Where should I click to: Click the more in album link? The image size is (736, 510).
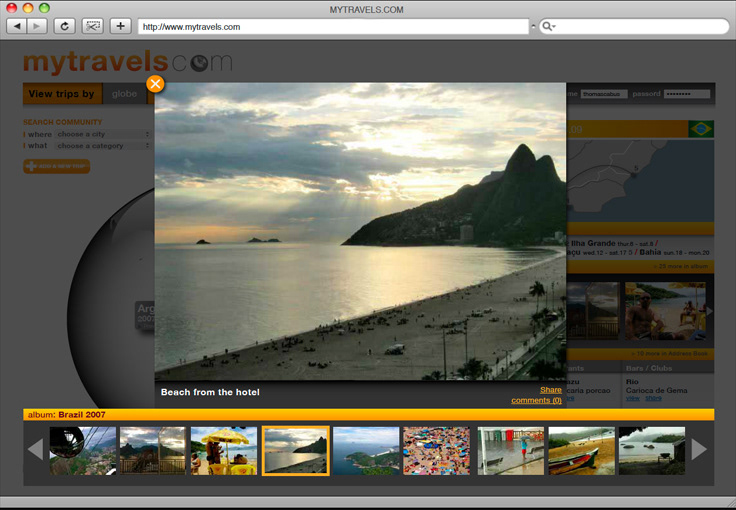(x=681, y=266)
